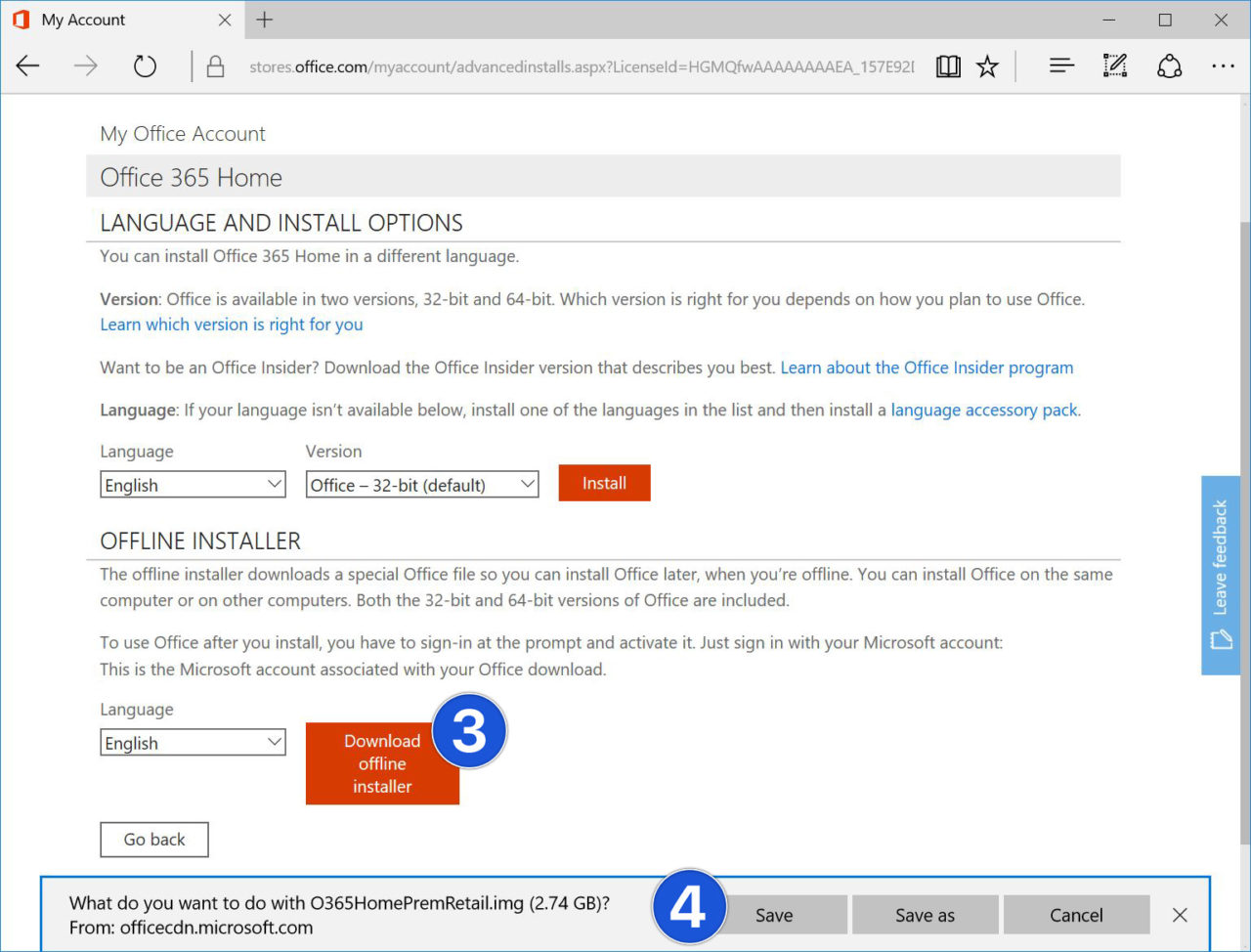The image size is (1251, 952).
Task: Make a Web Note pen icon
Action: point(1115,65)
